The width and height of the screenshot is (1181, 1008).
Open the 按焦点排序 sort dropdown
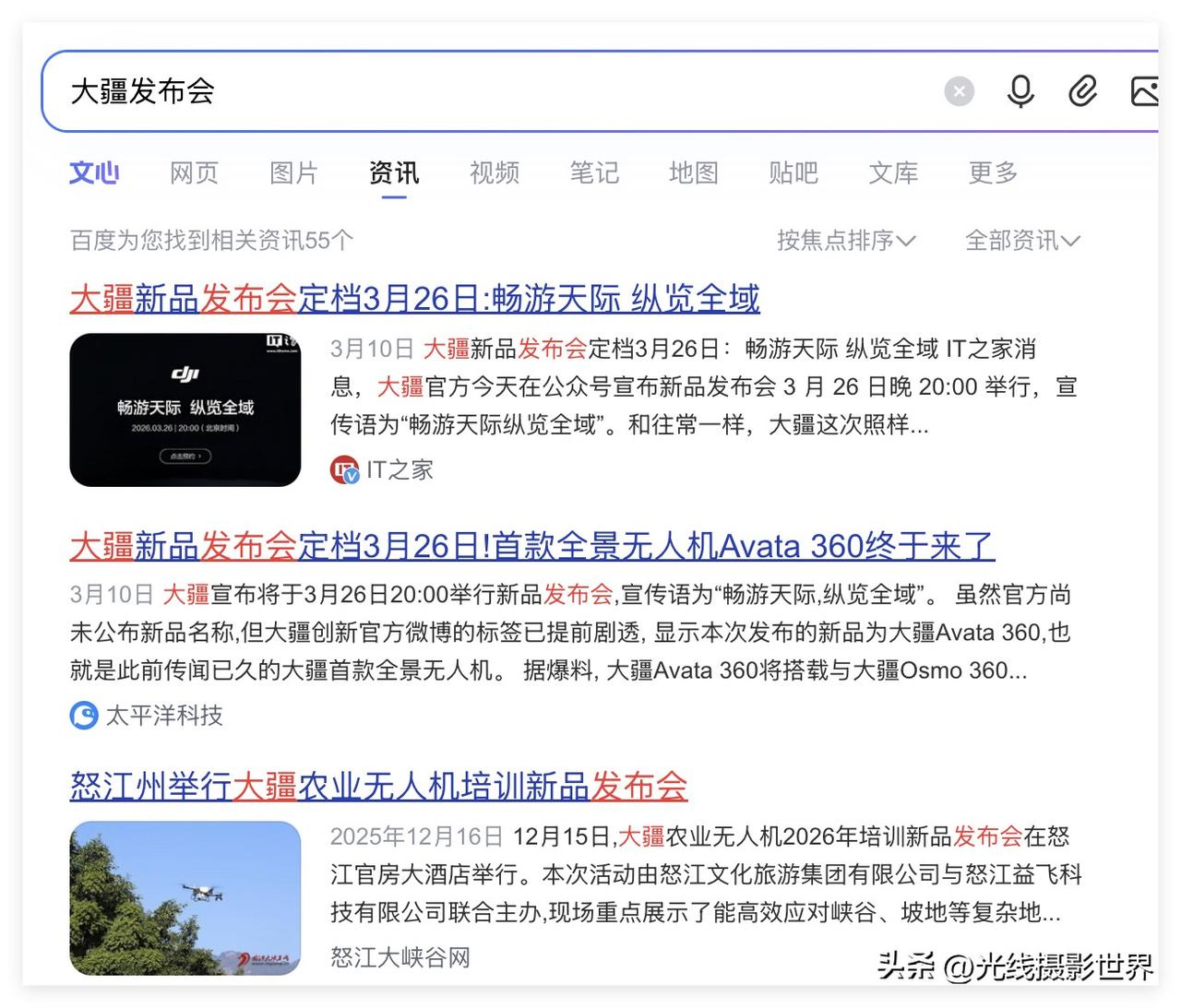[x=846, y=241]
